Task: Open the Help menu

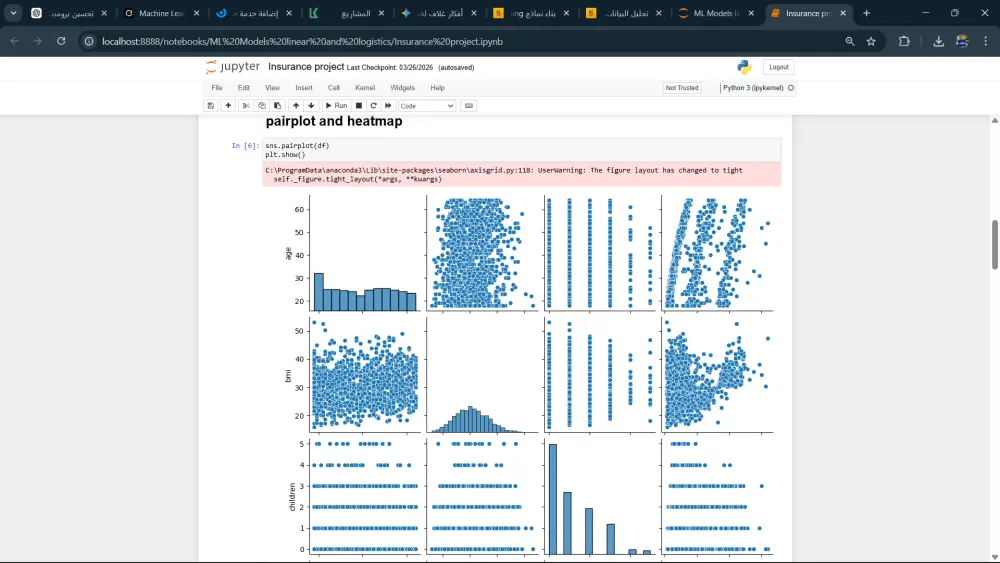Action: (x=438, y=88)
